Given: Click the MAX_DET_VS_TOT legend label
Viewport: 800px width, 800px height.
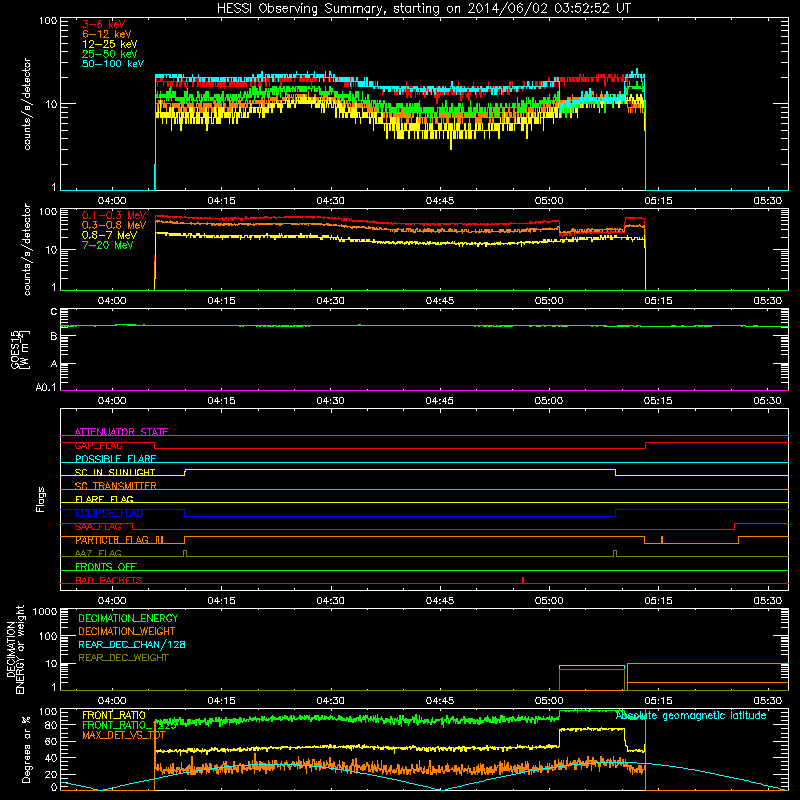Looking at the screenshot, I should point(123,735).
